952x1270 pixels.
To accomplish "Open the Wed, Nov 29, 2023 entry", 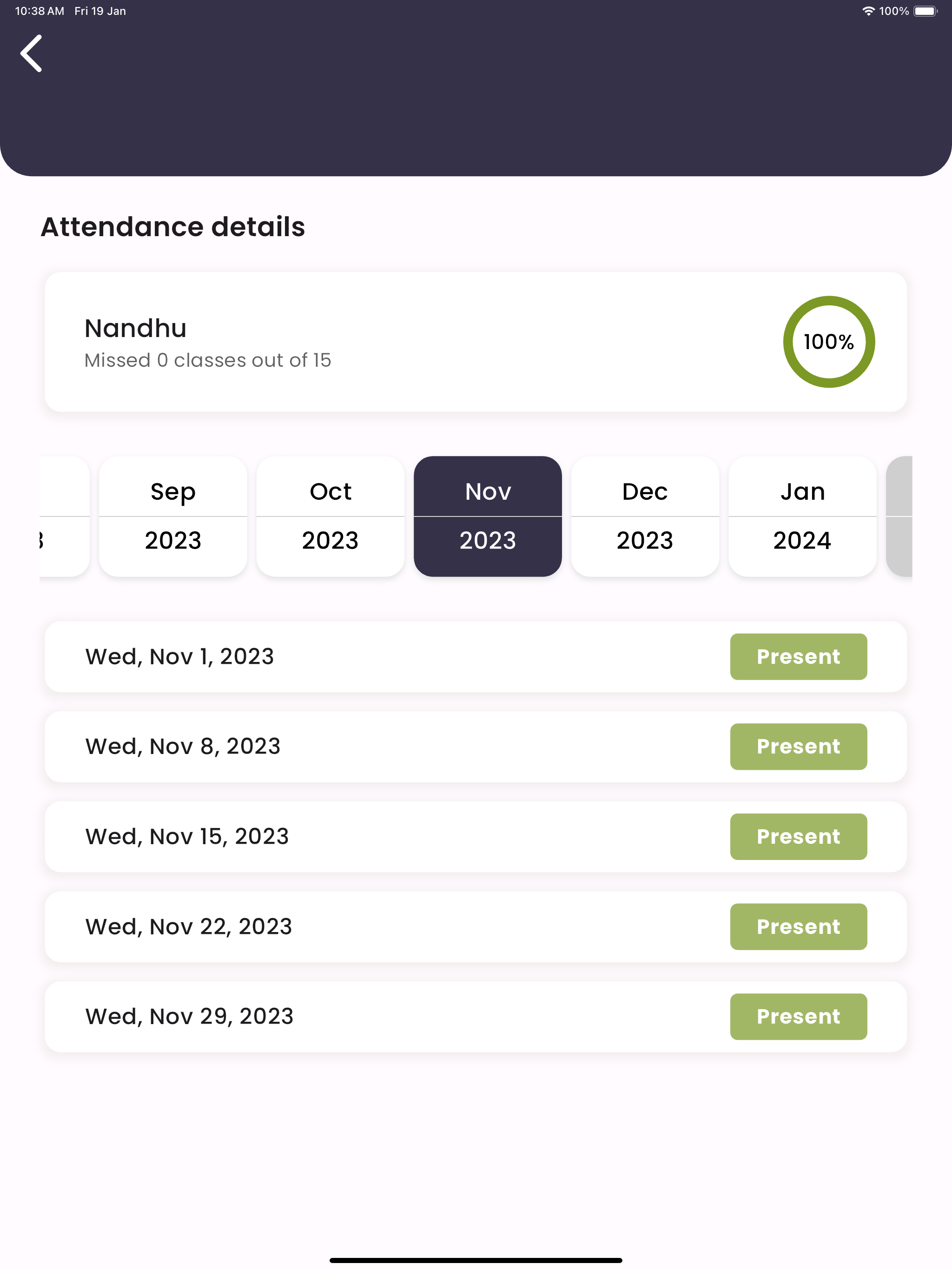I will pyautogui.click(x=476, y=1016).
